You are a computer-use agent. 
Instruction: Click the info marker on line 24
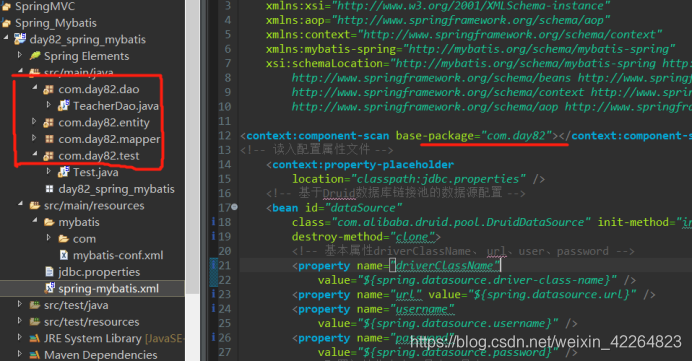214,308
